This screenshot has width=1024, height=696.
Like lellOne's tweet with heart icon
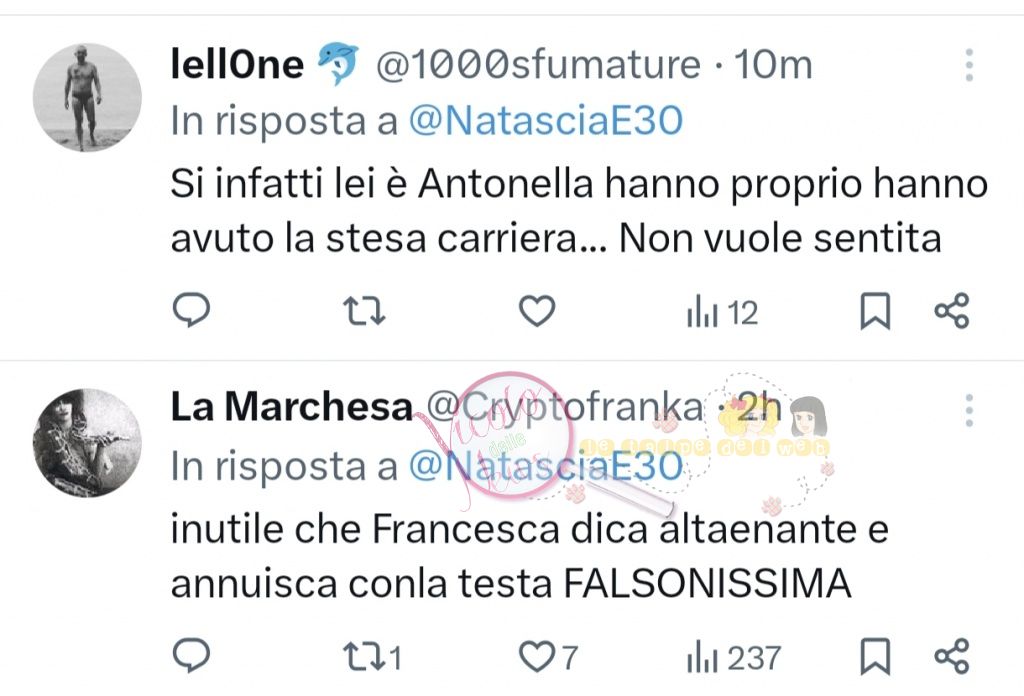click(538, 313)
